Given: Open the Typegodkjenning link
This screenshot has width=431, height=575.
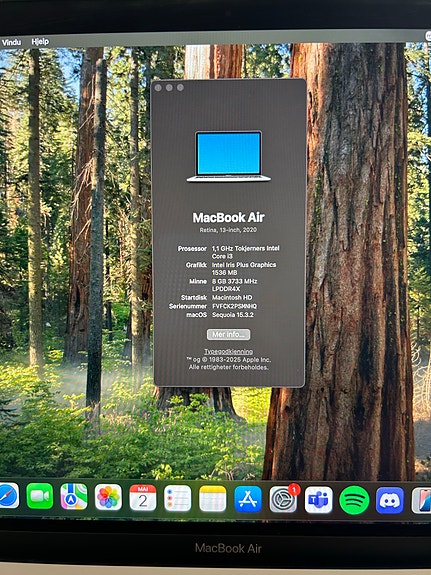Looking at the screenshot, I should pyautogui.click(x=229, y=351).
